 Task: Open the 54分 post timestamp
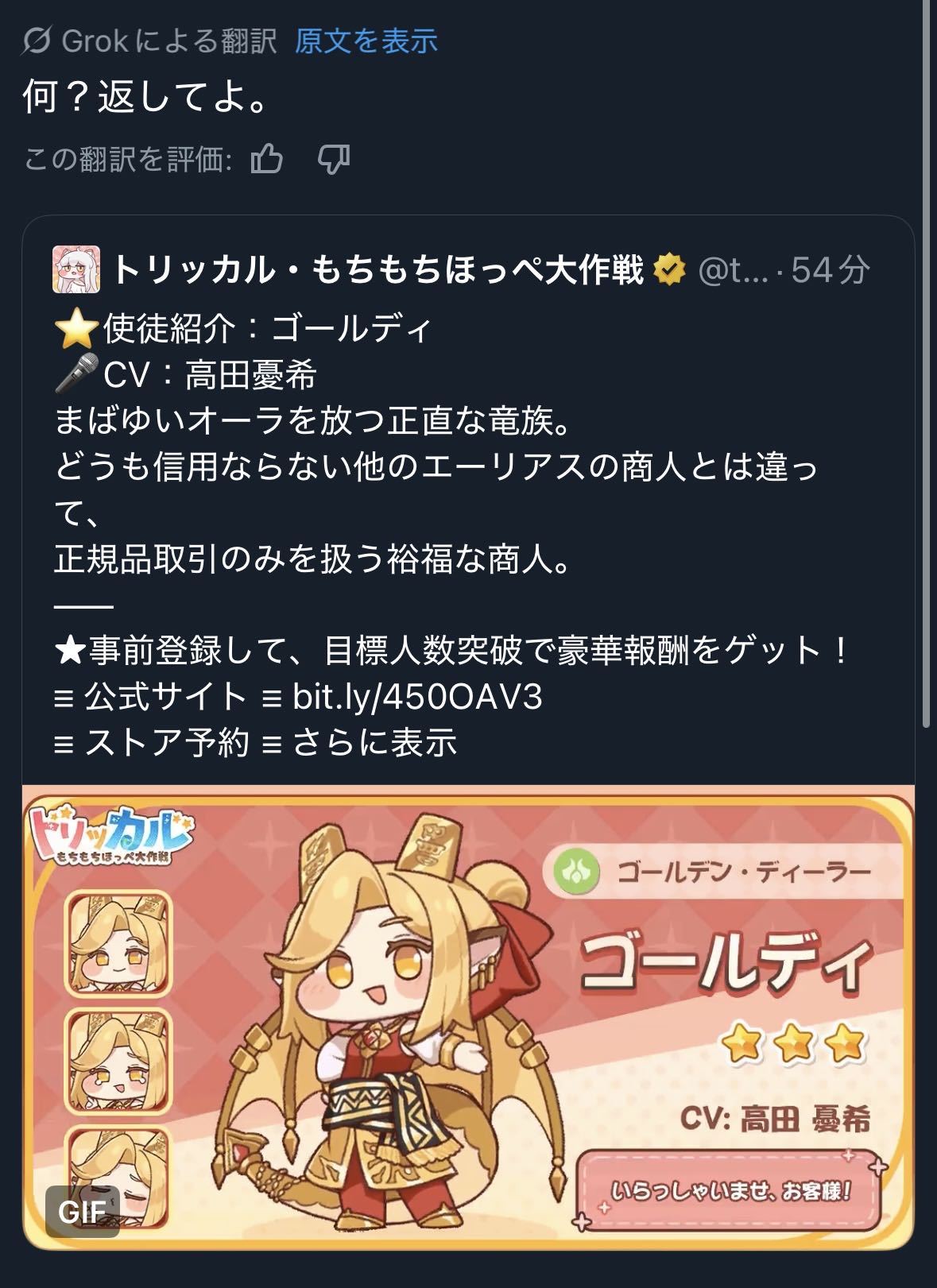(831, 271)
